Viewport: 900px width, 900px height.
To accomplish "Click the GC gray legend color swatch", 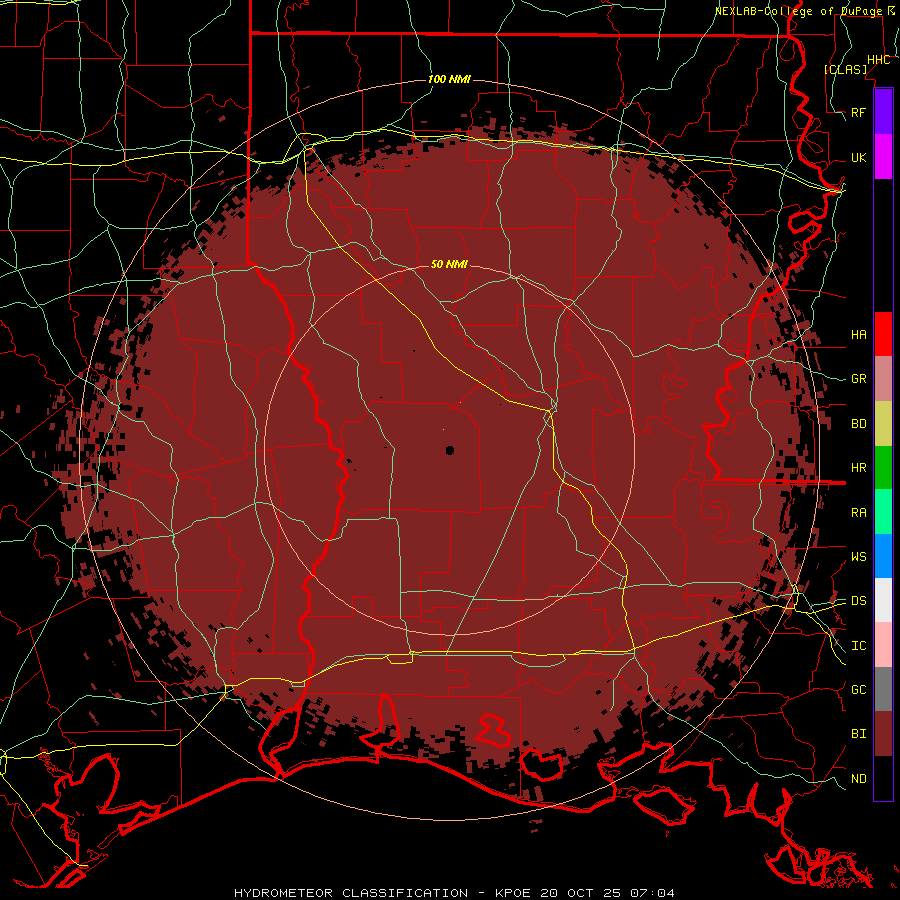I will click(x=883, y=689).
